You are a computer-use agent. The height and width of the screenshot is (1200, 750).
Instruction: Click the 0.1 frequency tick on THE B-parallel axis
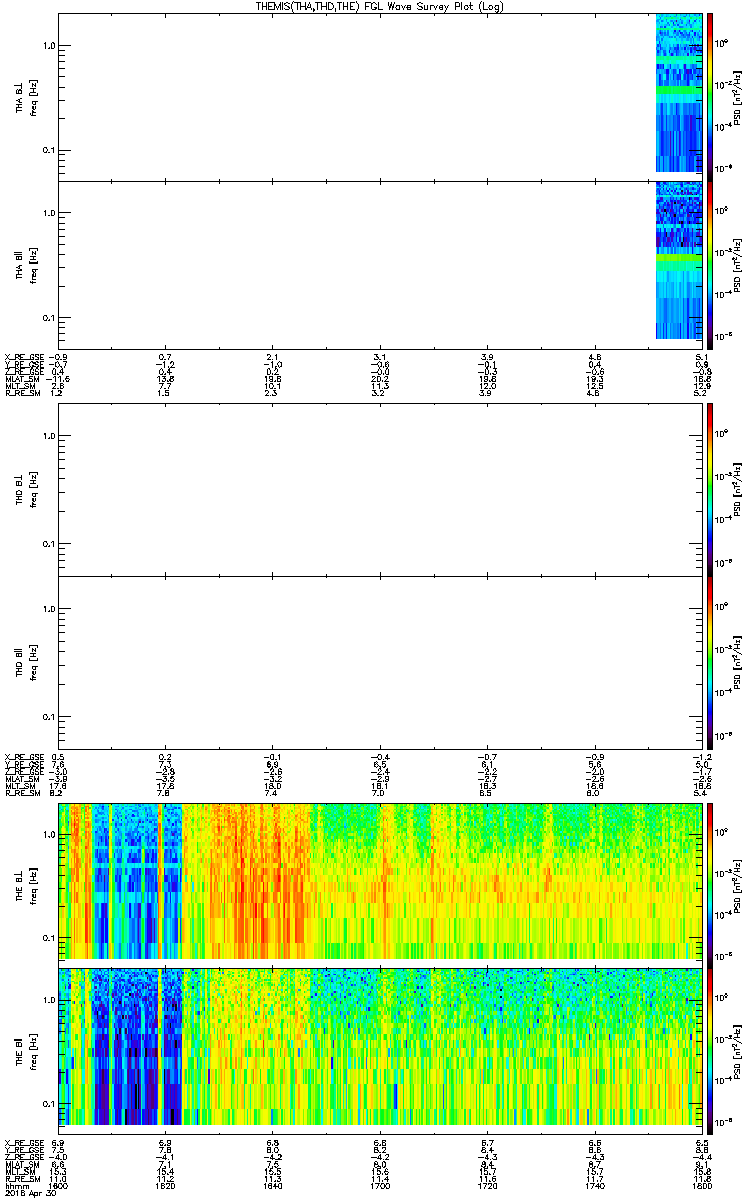(47, 1103)
